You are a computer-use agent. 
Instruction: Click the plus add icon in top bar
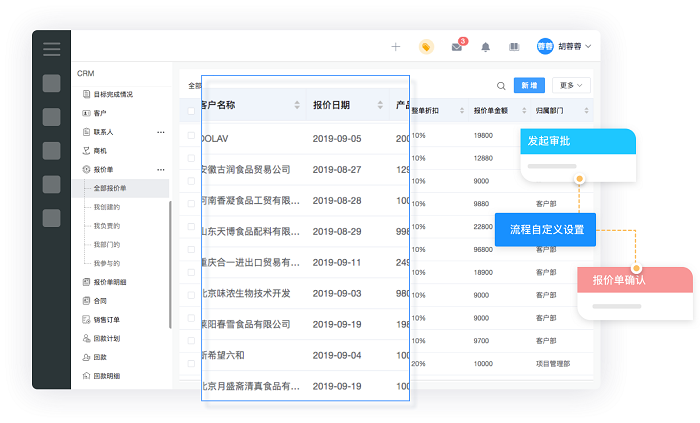[396, 46]
